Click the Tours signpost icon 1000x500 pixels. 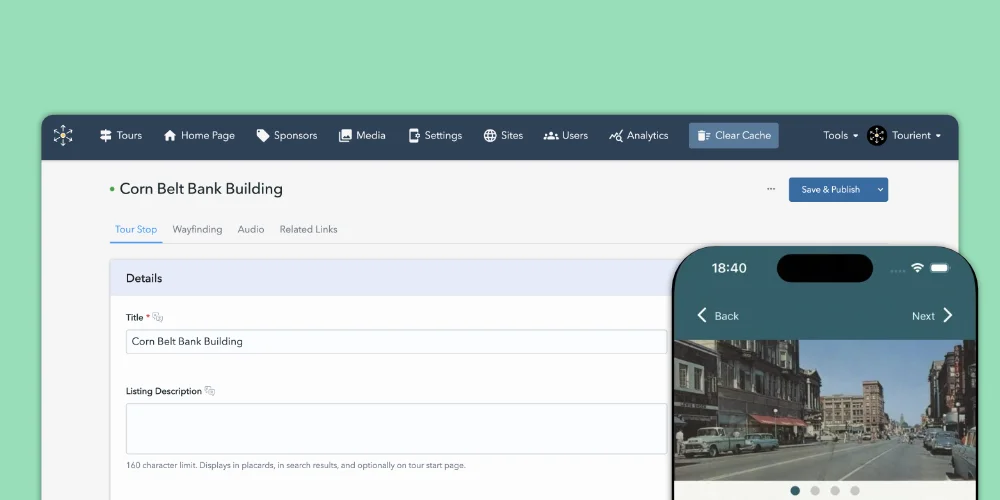(105, 135)
